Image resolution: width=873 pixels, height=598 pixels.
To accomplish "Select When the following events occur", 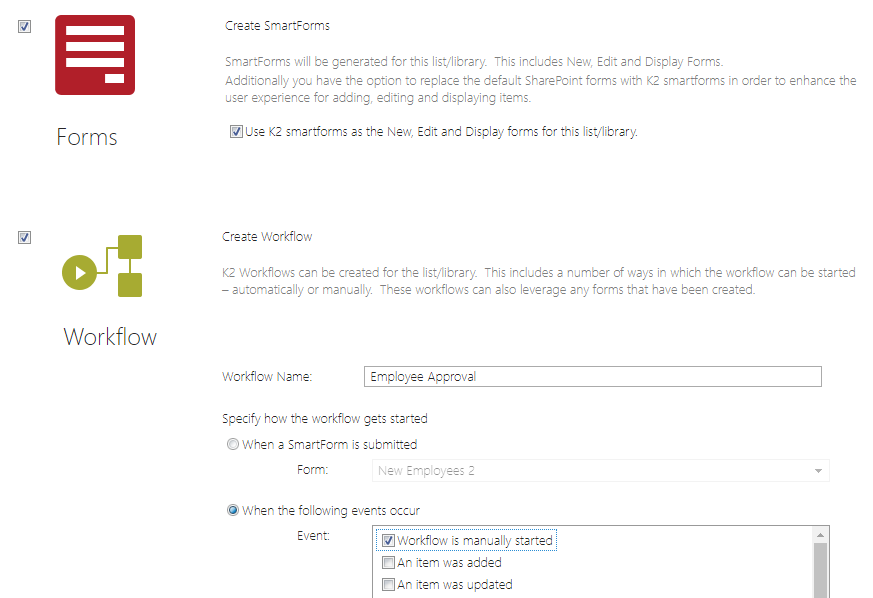I will coord(233,511).
